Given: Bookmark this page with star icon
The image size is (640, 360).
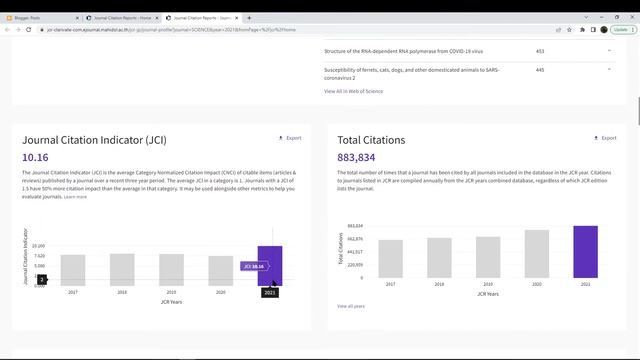Looking at the screenshot, I should coord(569,30).
